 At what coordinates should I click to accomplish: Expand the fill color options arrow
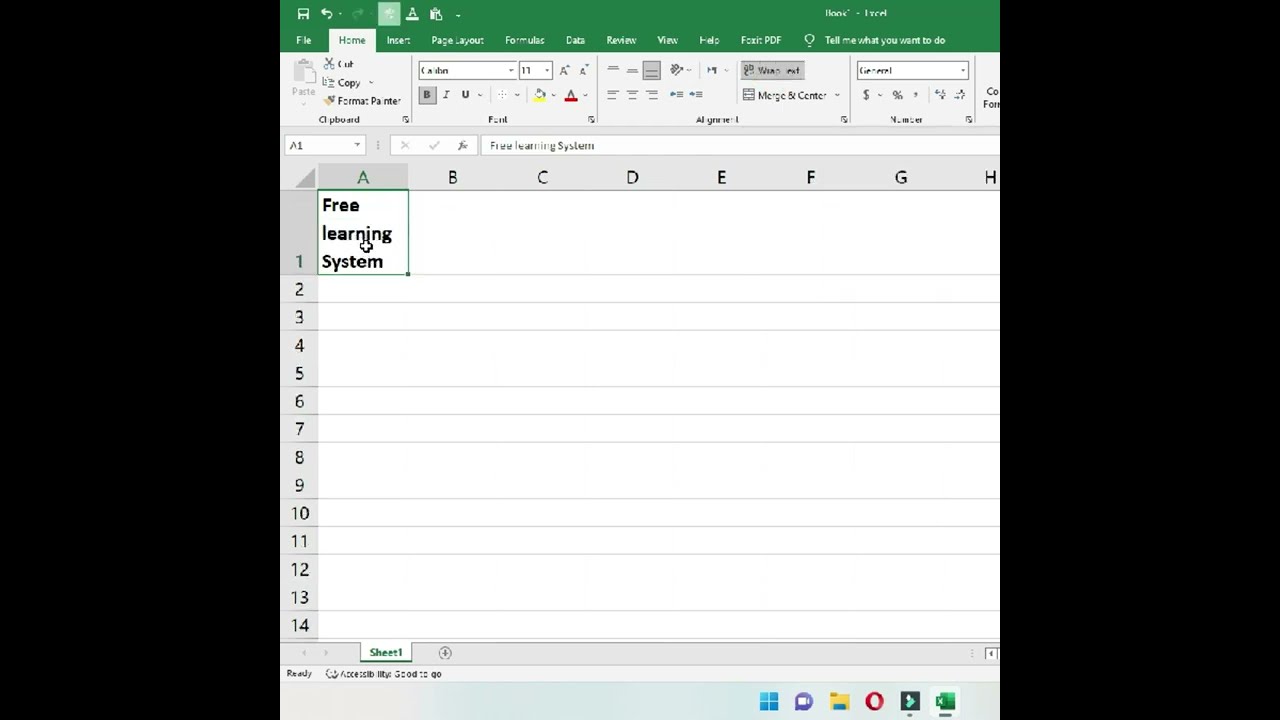[x=554, y=95]
